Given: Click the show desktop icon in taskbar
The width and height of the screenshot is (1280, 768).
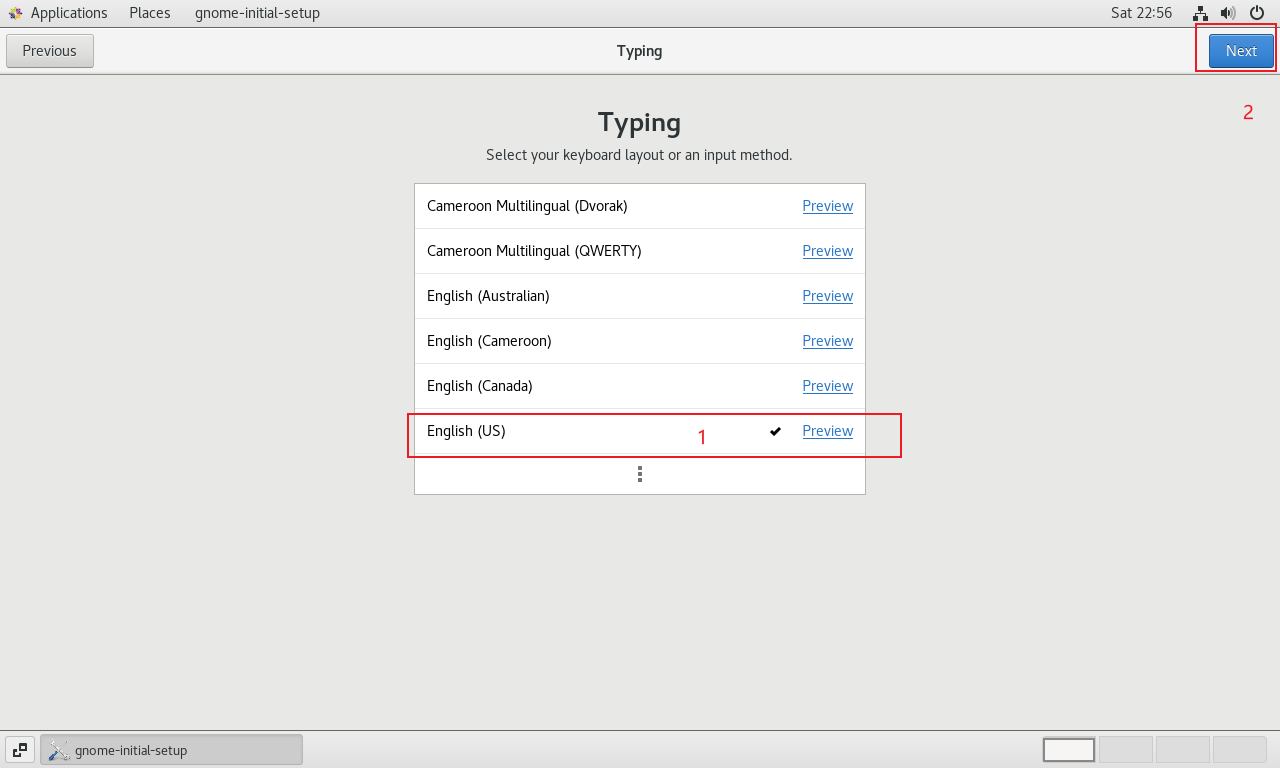Looking at the screenshot, I should 20,750.
